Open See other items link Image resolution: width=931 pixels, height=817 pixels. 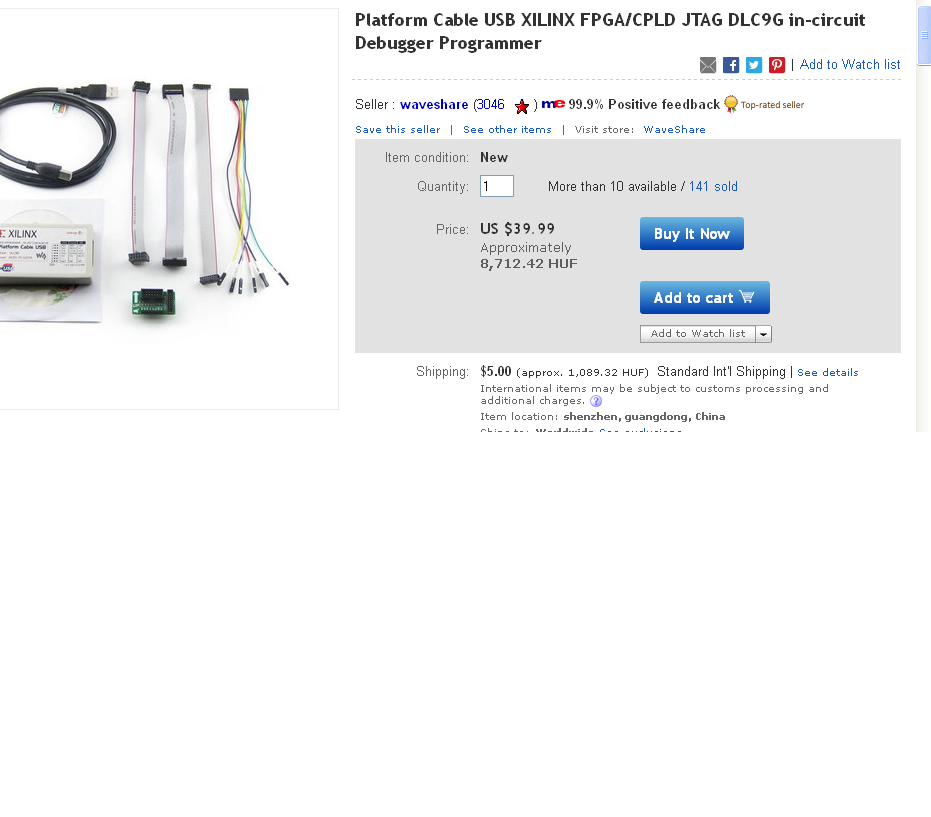pyautogui.click(x=507, y=129)
